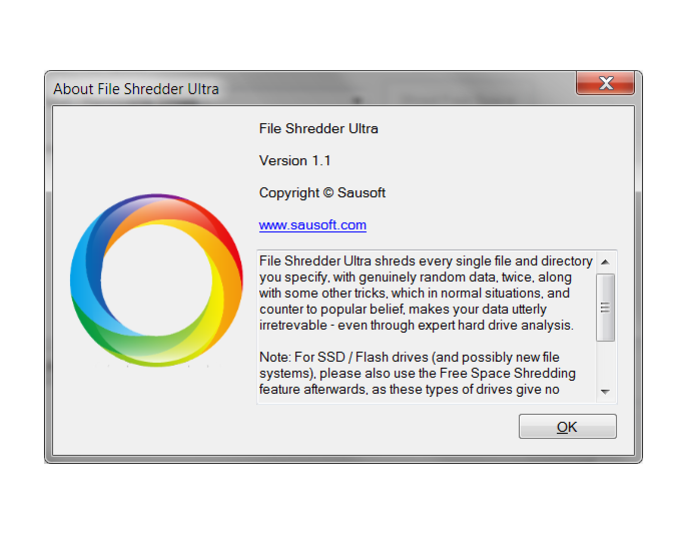The width and height of the screenshot is (687, 535).
Task: Click the About File Shredder Ultra title bar
Action: [x=307, y=88]
